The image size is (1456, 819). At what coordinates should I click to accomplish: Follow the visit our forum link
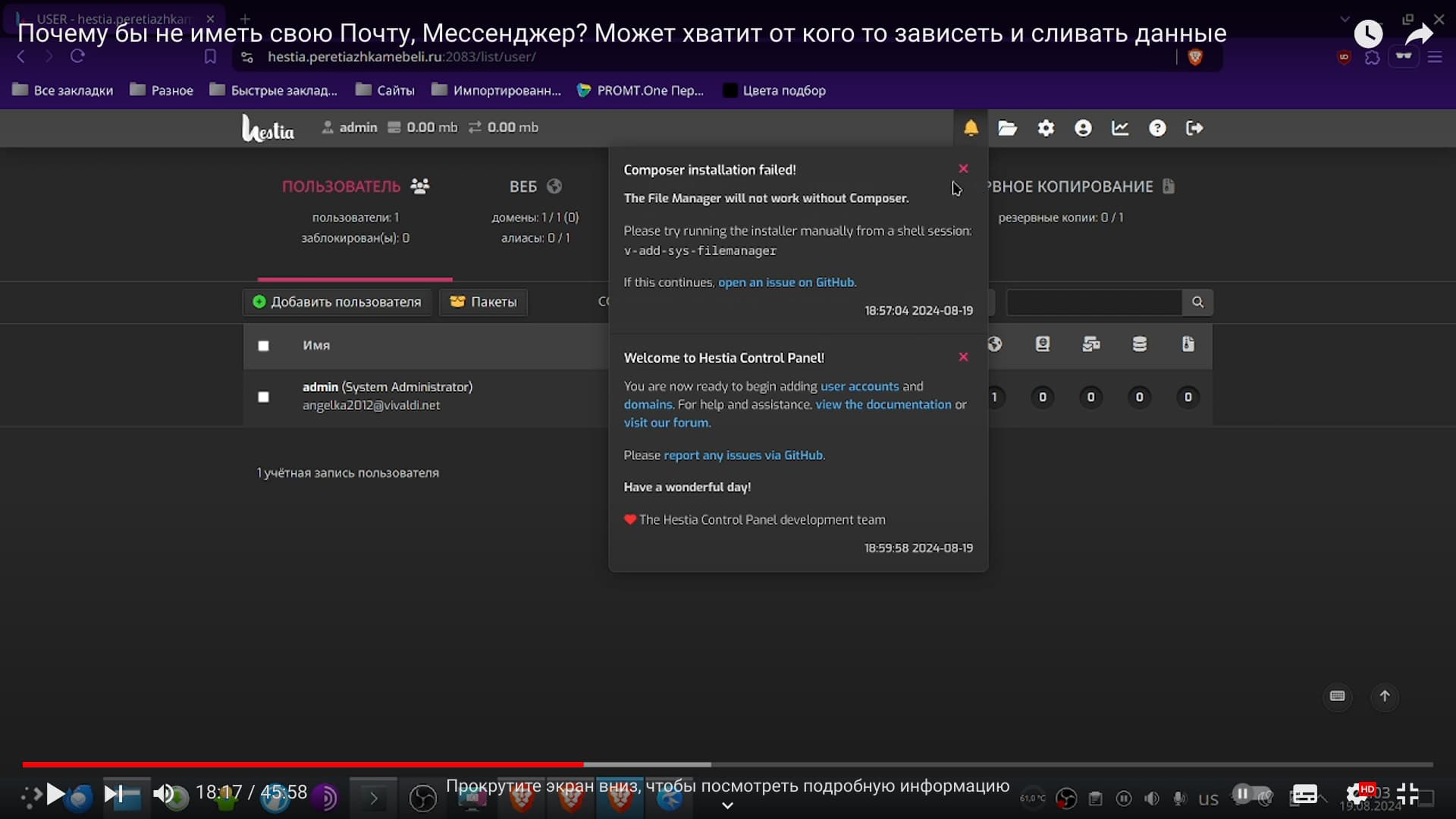pyautogui.click(x=666, y=422)
